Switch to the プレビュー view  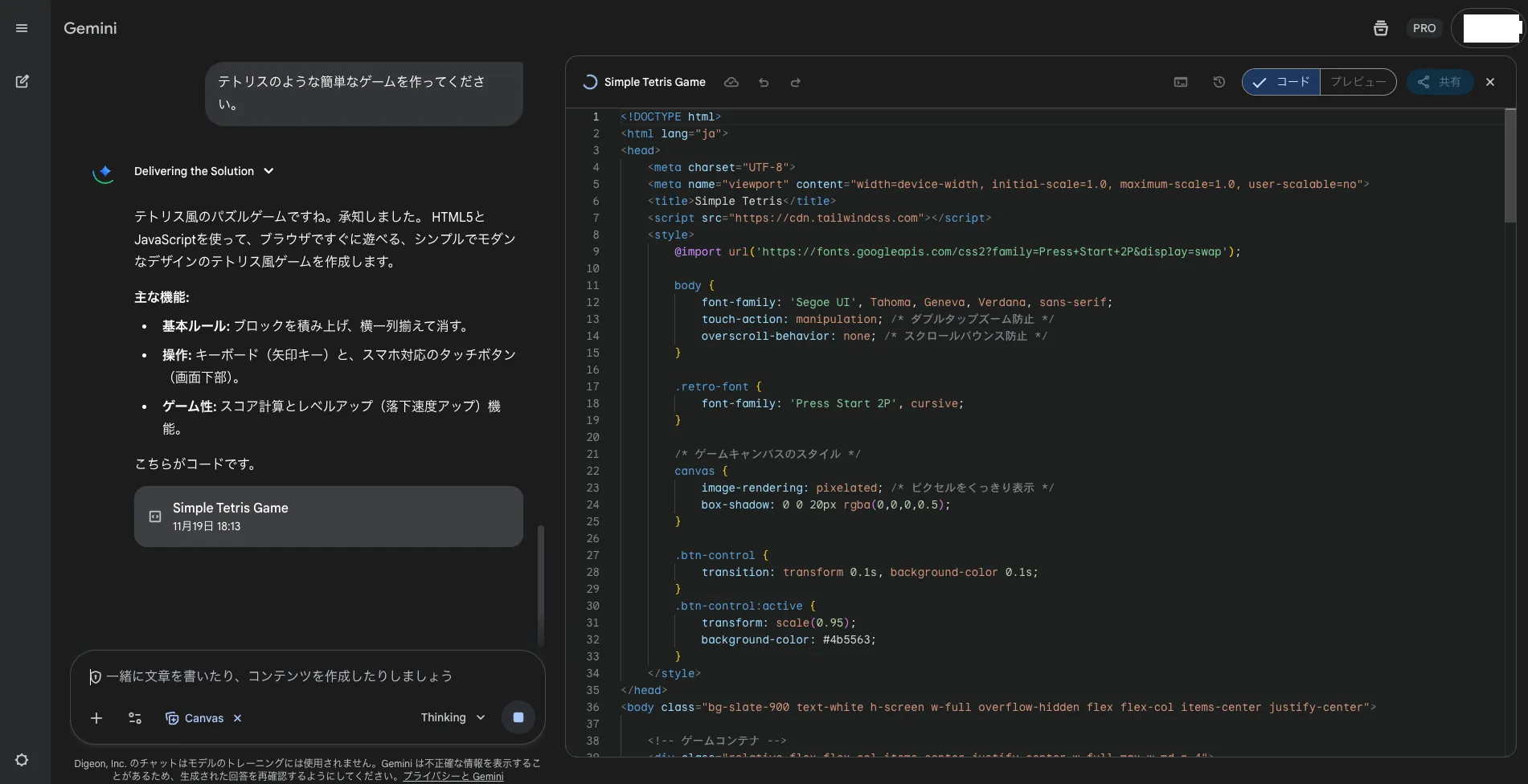[1358, 82]
